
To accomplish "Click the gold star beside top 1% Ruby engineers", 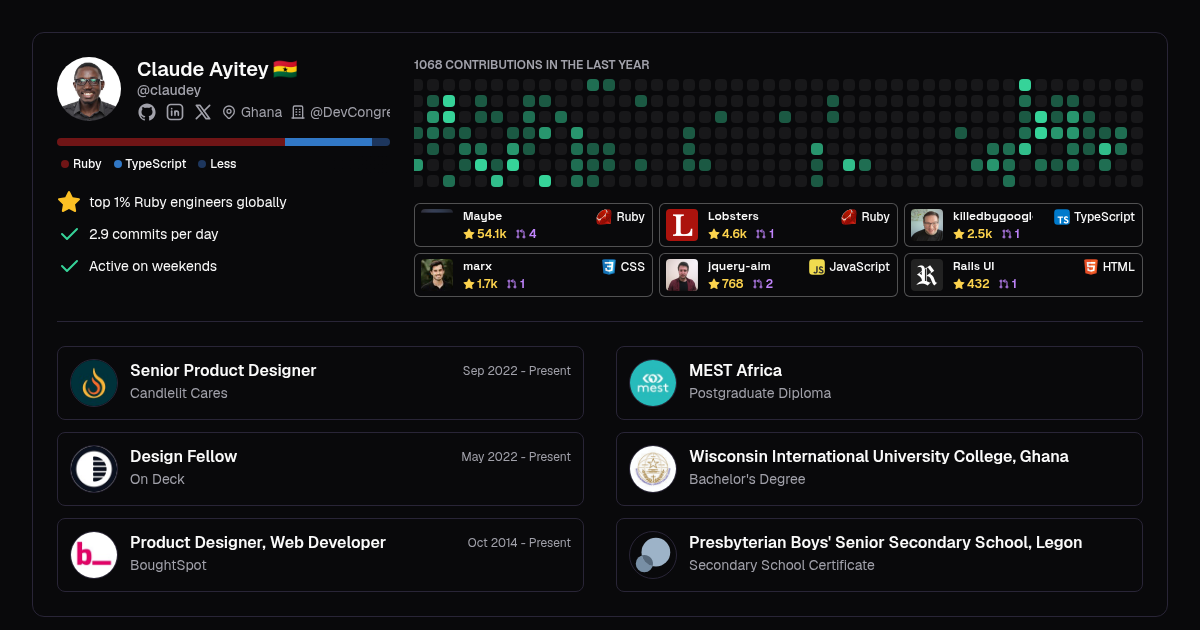I will 69,202.
